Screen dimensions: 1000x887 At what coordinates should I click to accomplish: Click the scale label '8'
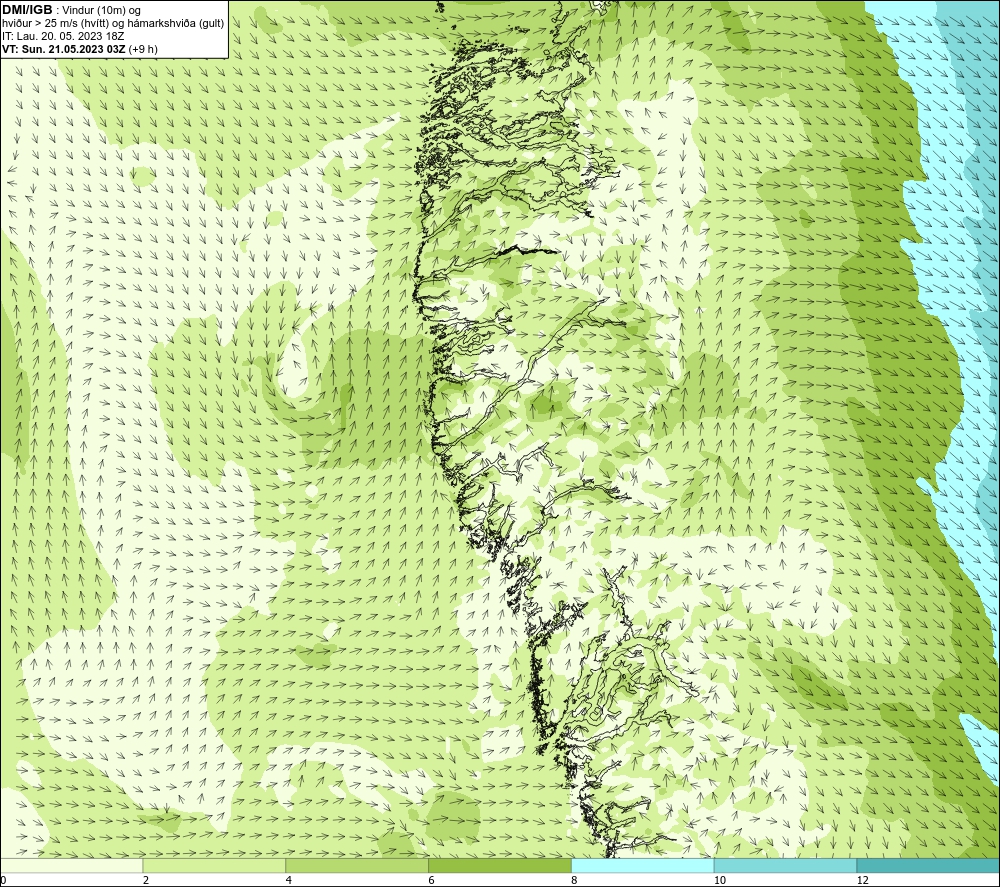pyautogui.click(x=575, y=880)
